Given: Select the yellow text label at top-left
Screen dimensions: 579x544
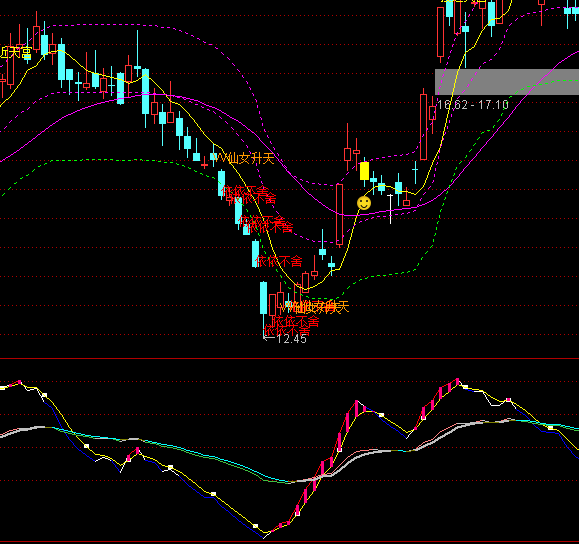Looking at the screenshot, I should (x=16, y=52).
